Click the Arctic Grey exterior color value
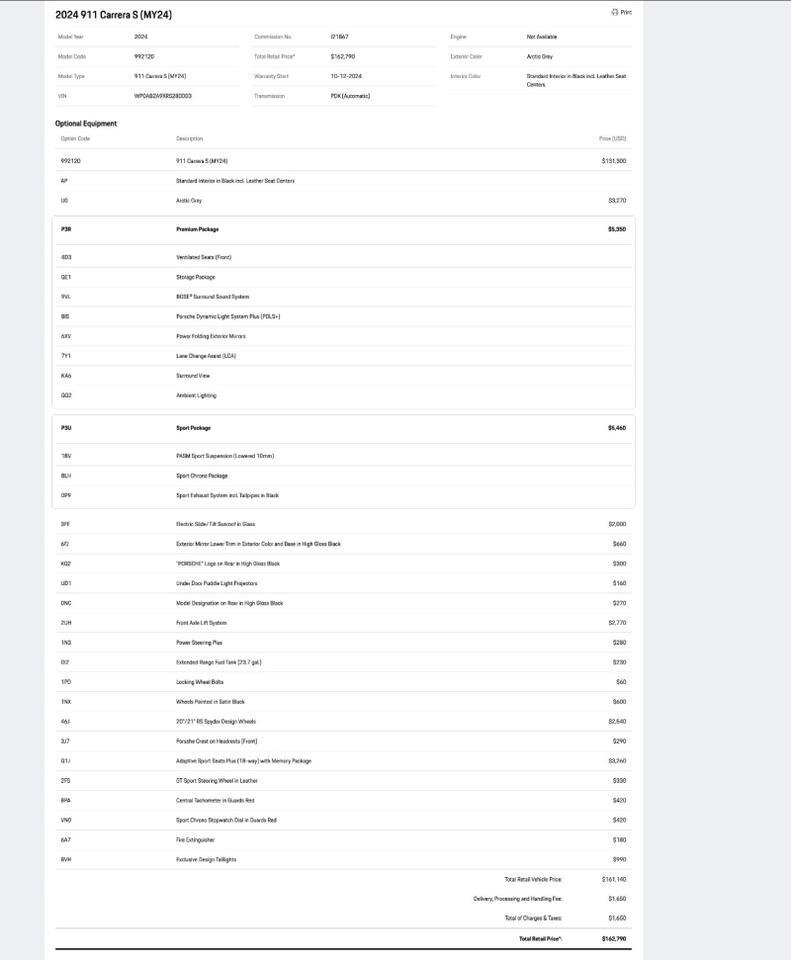Screen dimensions: 791x960 tap(540, 57)
